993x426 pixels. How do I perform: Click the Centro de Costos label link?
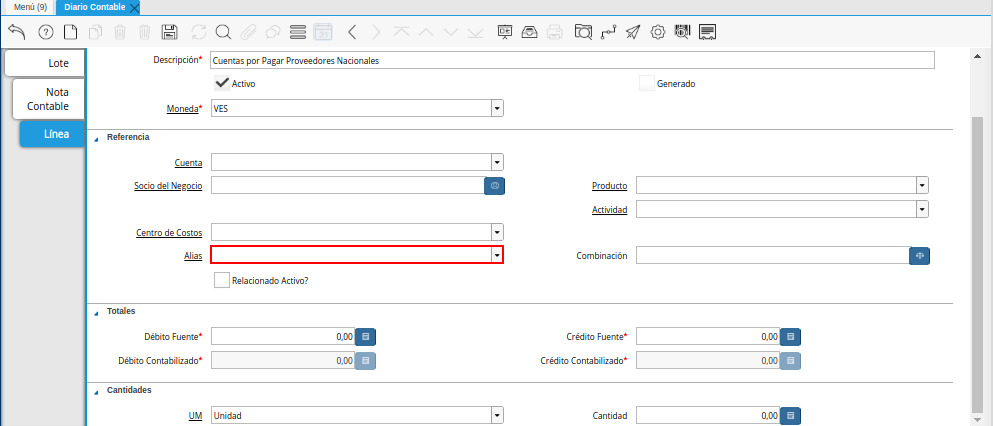pos(169,233)
